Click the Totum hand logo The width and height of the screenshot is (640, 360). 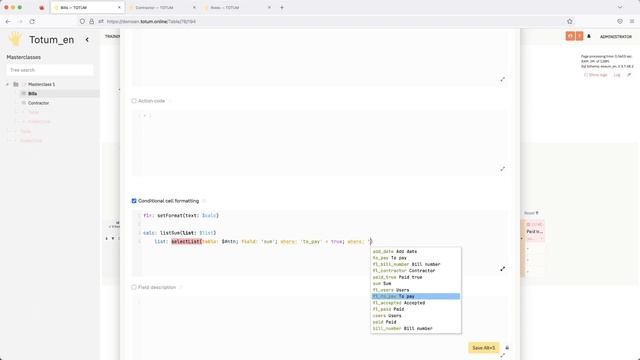click(16, 39)
